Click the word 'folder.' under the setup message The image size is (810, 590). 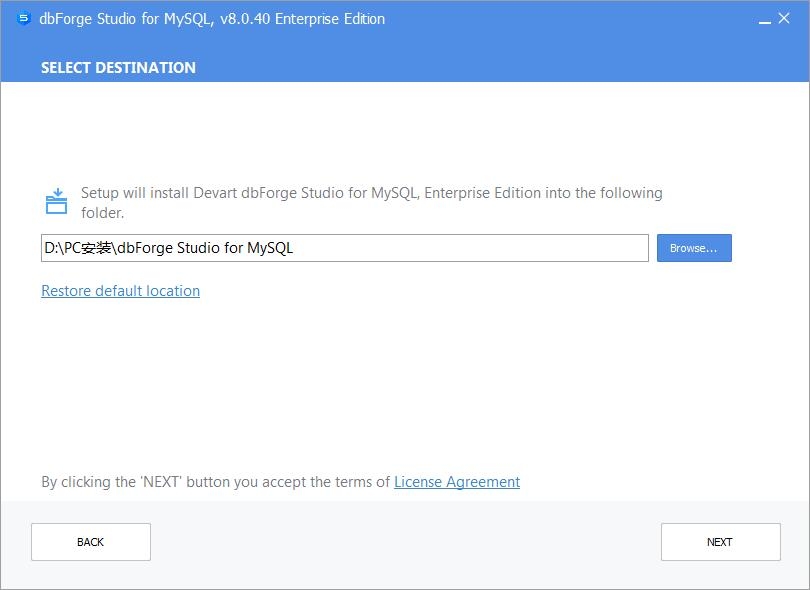pyautogui.click(x=102, y=213)
